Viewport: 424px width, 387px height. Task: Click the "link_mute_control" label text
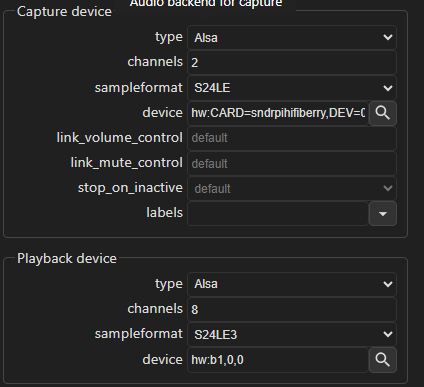pos(127,163)
